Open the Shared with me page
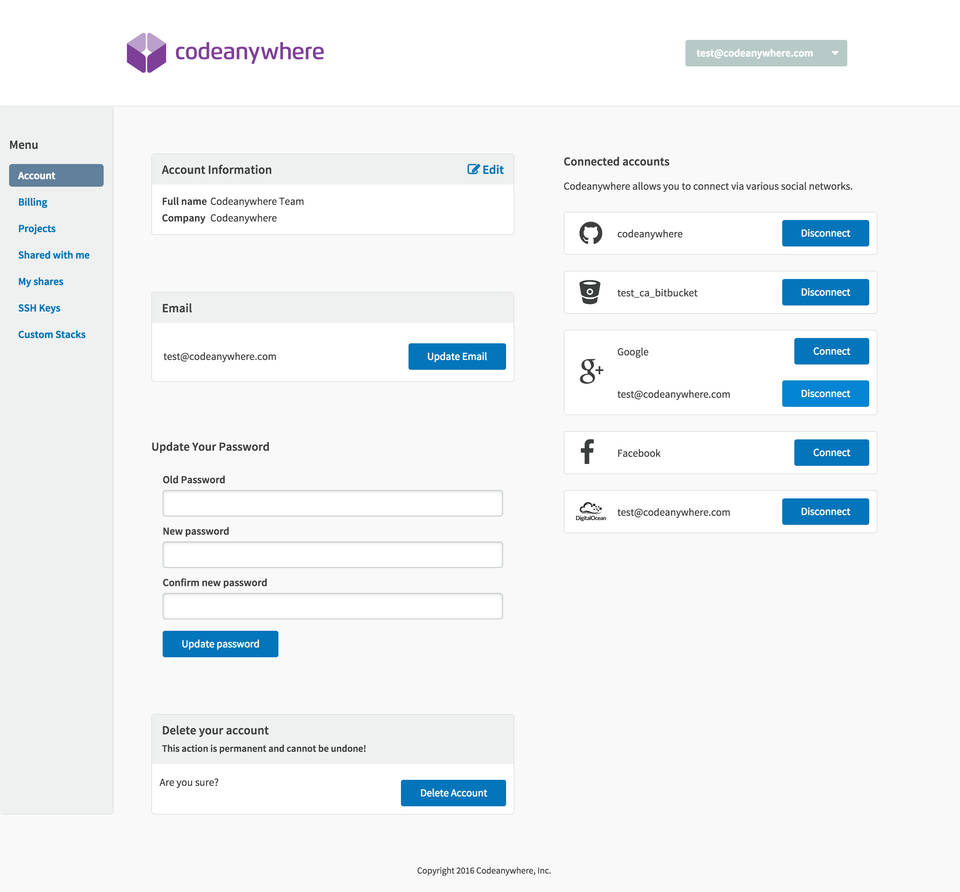 click(x=54, y=255)
